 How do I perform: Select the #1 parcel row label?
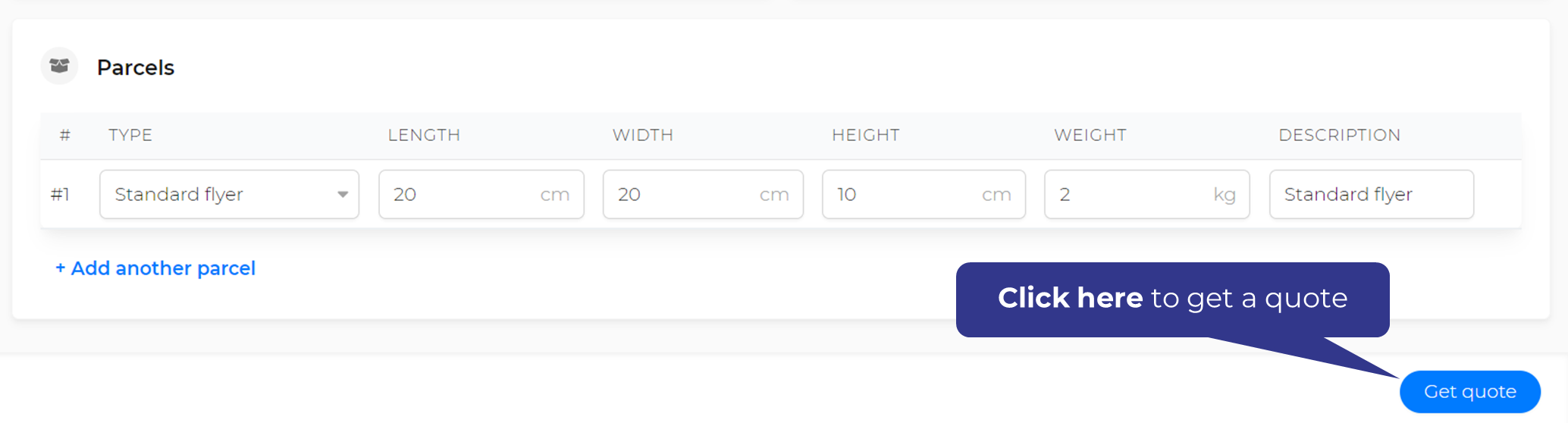click(60, 195)
